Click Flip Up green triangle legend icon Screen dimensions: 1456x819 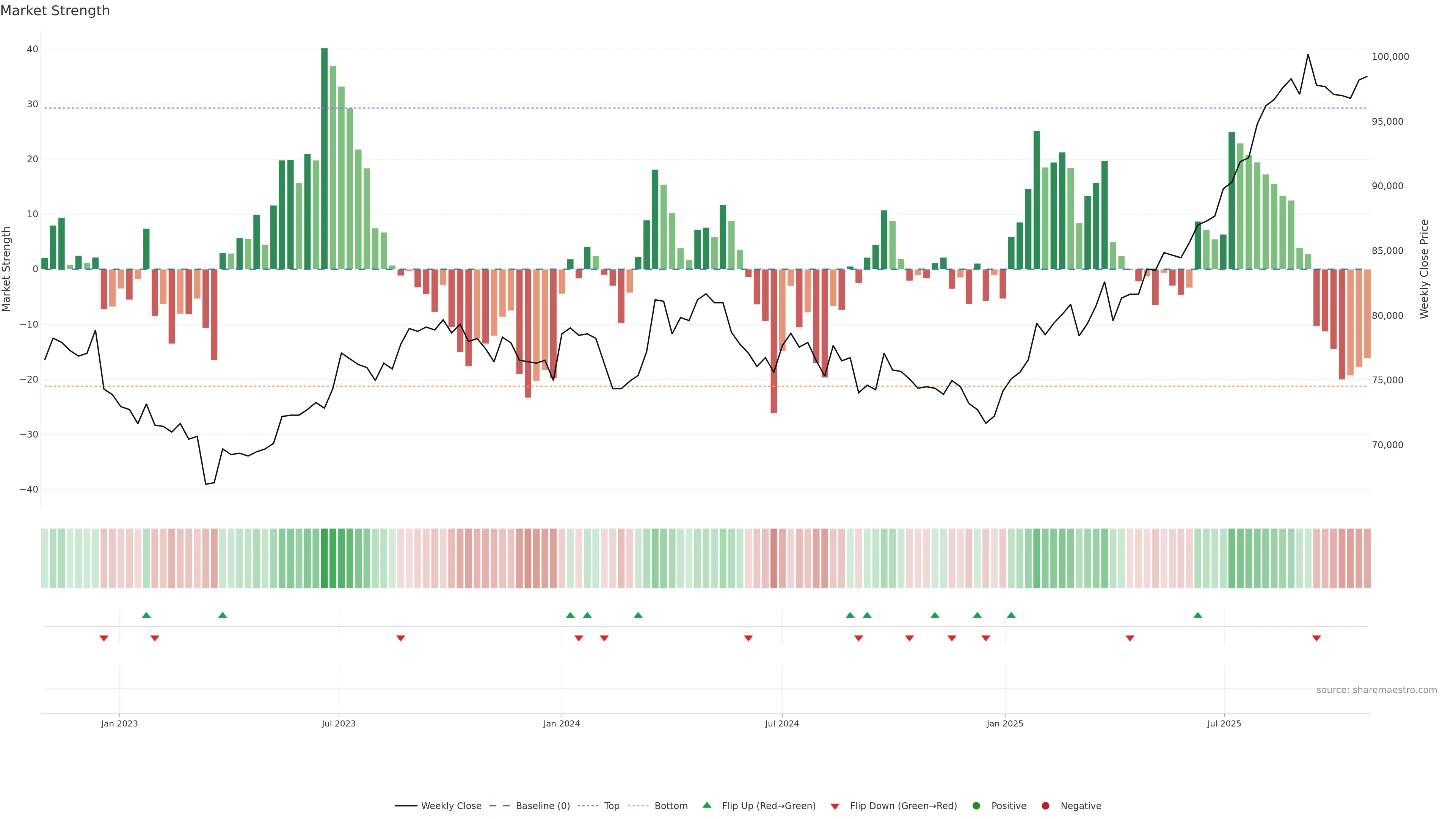point(706,805)
